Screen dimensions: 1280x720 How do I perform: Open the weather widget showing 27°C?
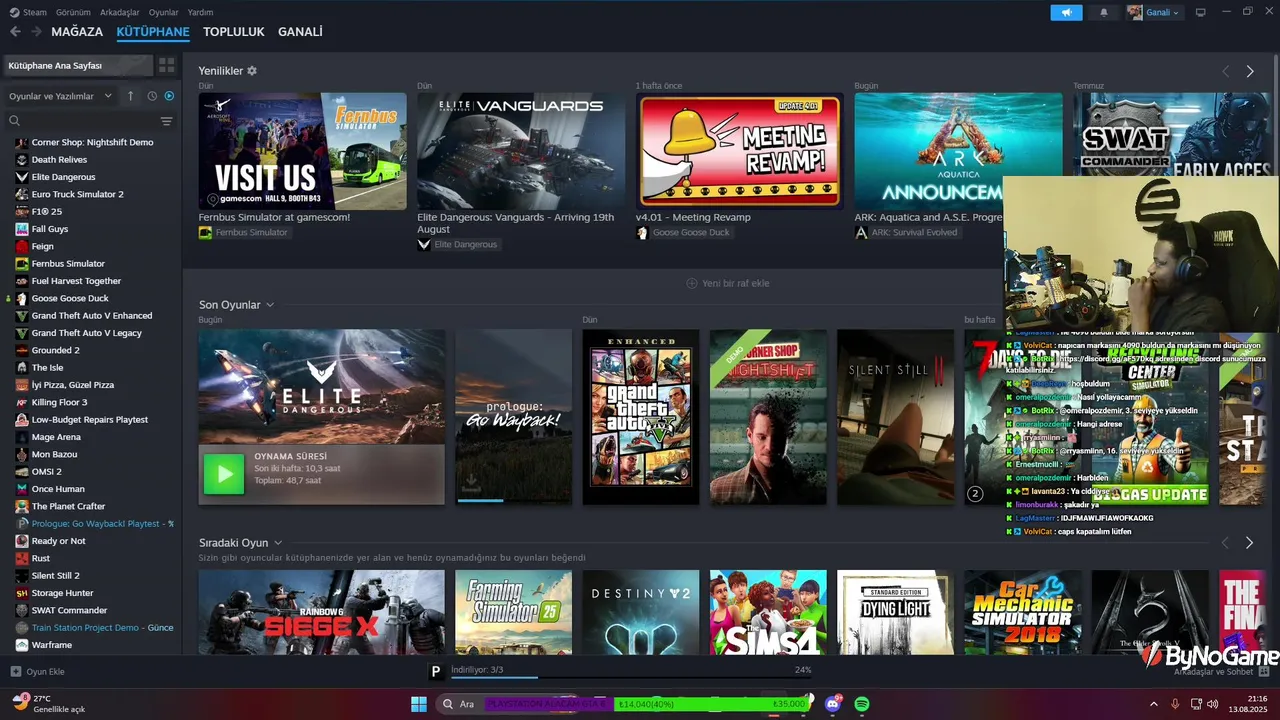point(48,703)
